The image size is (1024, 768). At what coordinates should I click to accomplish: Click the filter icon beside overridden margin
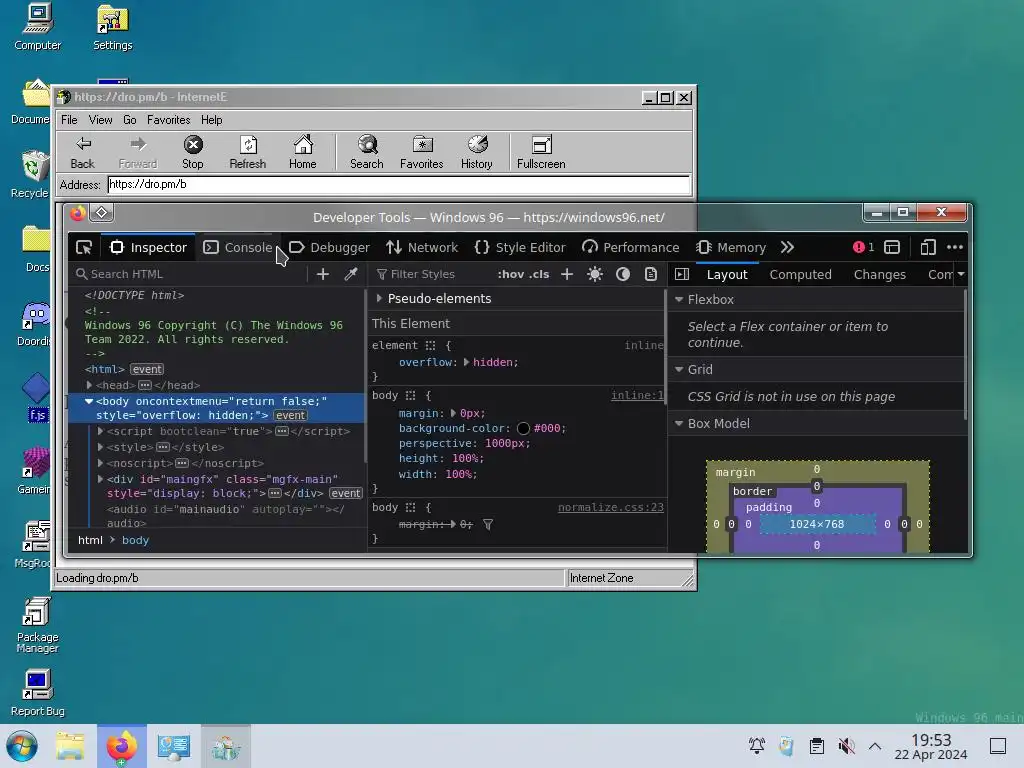tap(488, 524)
